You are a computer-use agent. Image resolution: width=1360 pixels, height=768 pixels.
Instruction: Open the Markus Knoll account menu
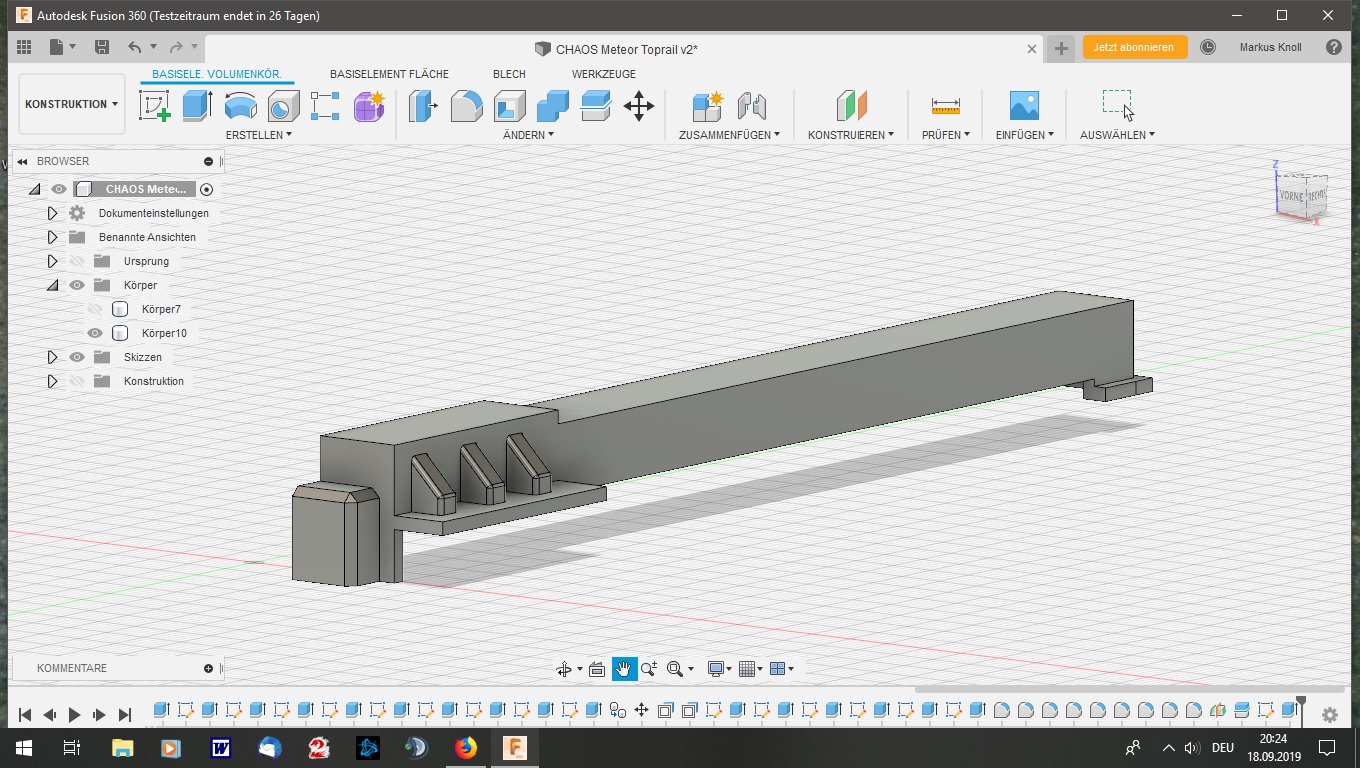click(x=1270, y=47)
